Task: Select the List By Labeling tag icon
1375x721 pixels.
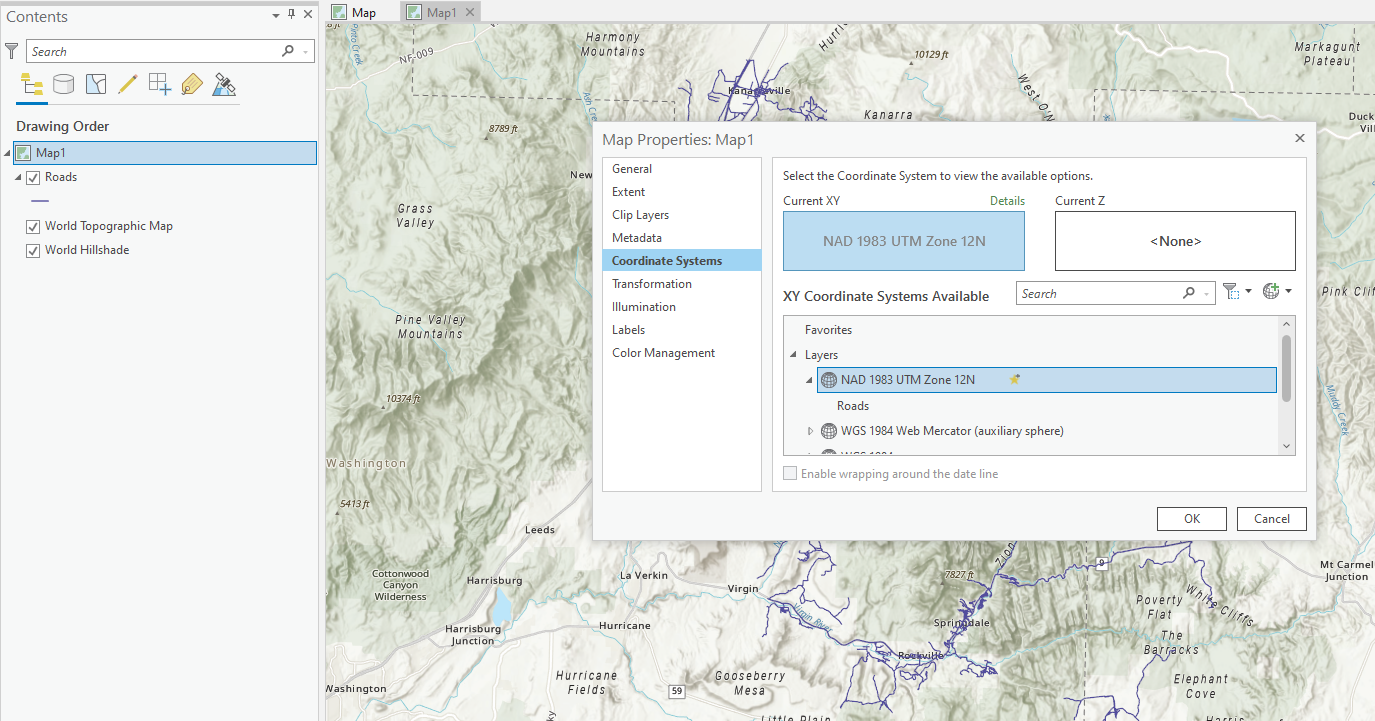Action: click(x=191, y=84)
